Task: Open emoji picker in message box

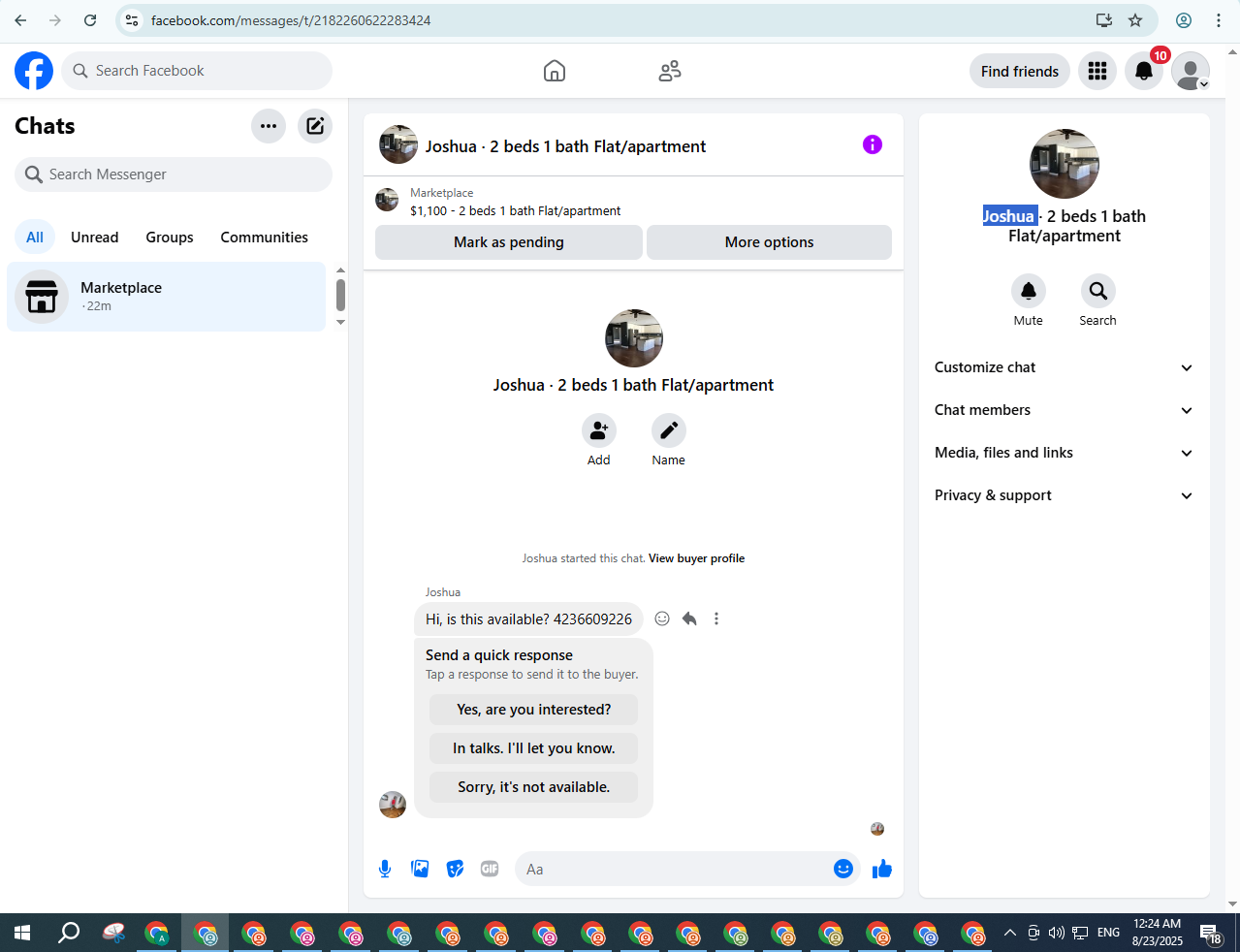Action: [843, 869]
